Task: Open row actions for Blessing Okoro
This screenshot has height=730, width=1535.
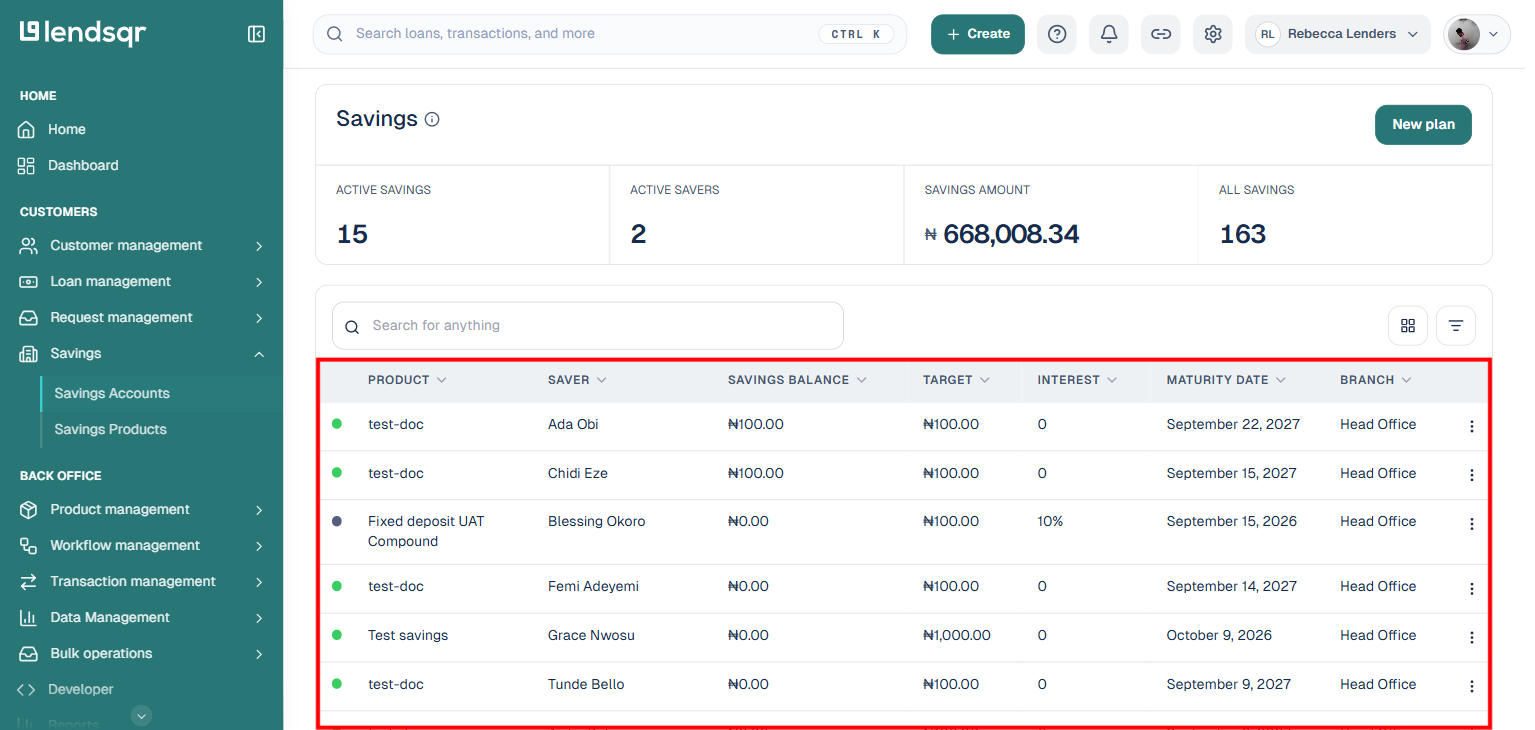Action: pyautogui.click(x=1471, y=523)
